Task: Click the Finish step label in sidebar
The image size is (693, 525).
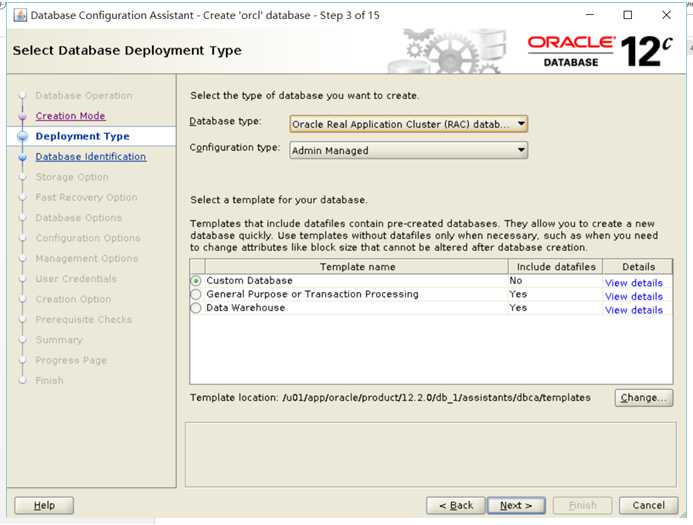Action: tap(50, 380)
